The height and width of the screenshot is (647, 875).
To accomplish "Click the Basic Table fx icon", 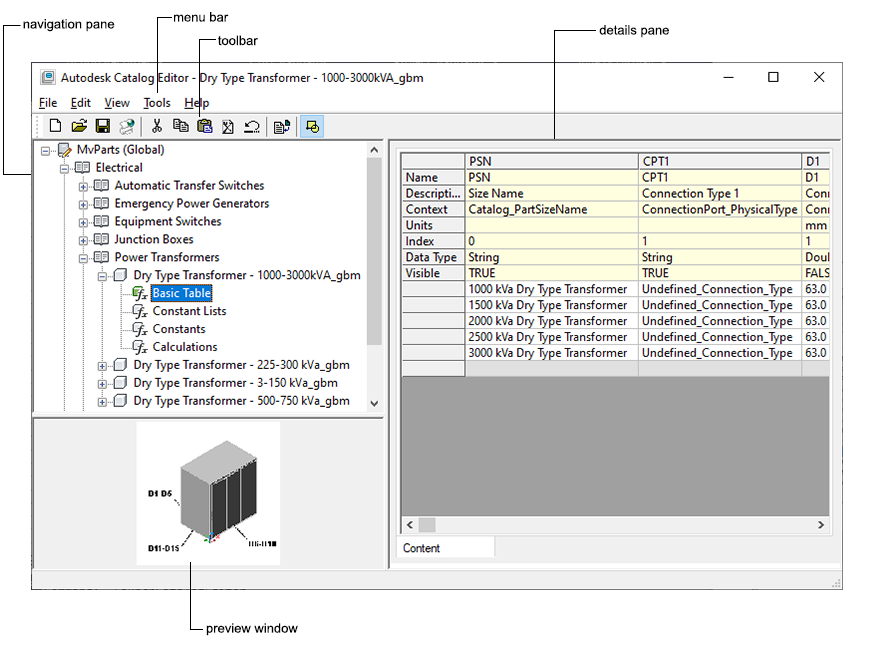I will pyautogui.click(x=140, y=293).
